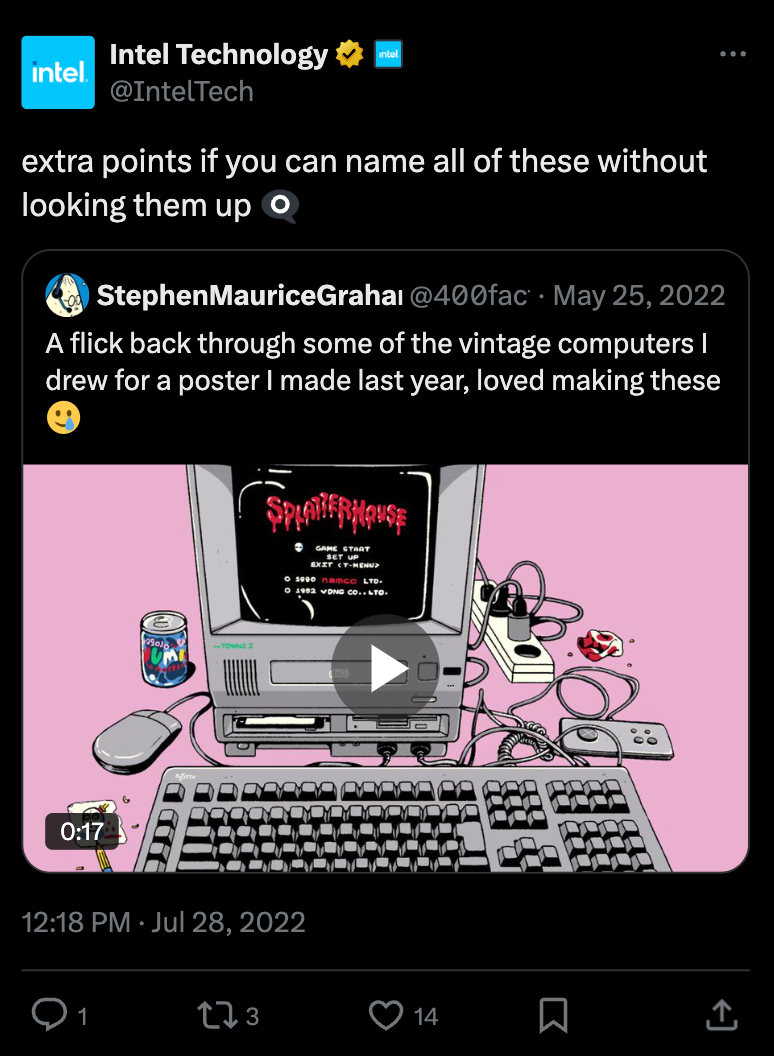The width and height of the screenshot is (774, 1056).
Task: Open the 12:18 PM Jul 28, 2022 timestamp
Action: (x=164, y=922)
